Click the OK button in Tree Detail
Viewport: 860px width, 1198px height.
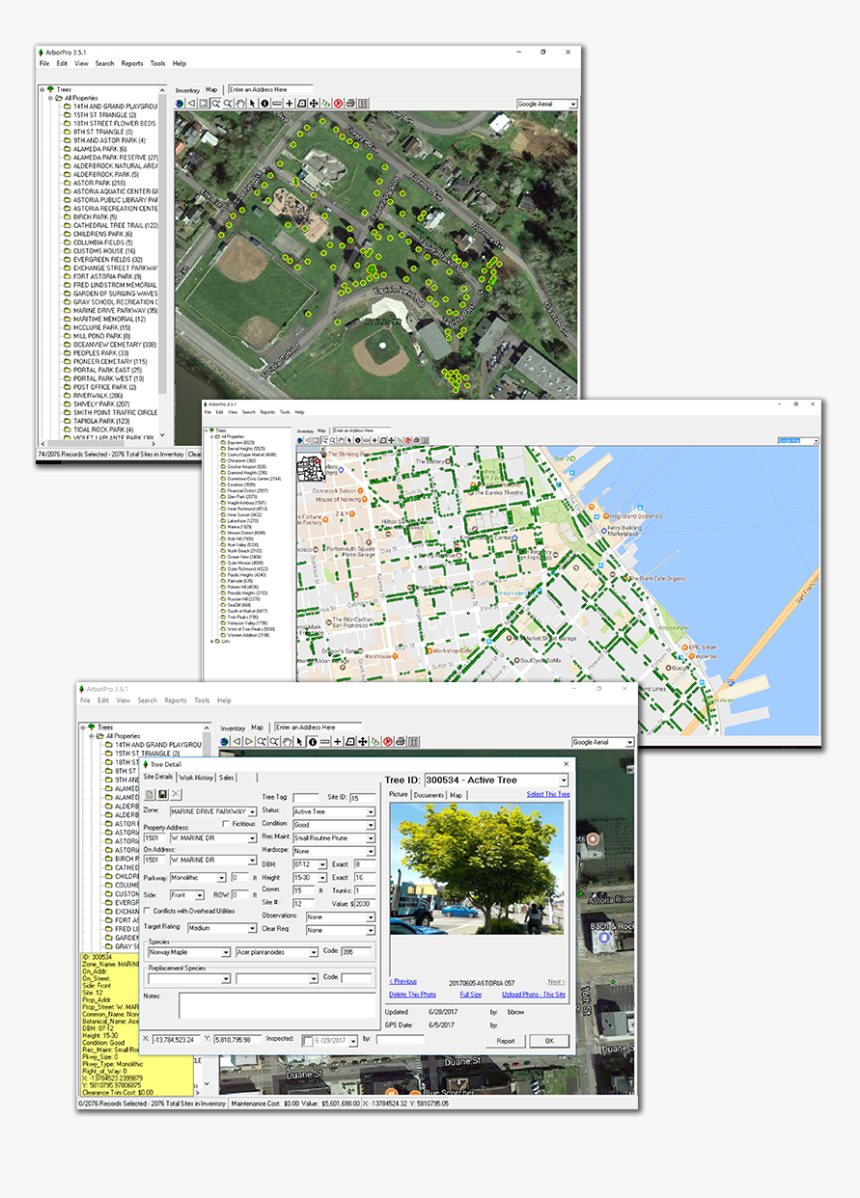[549, 1041]
